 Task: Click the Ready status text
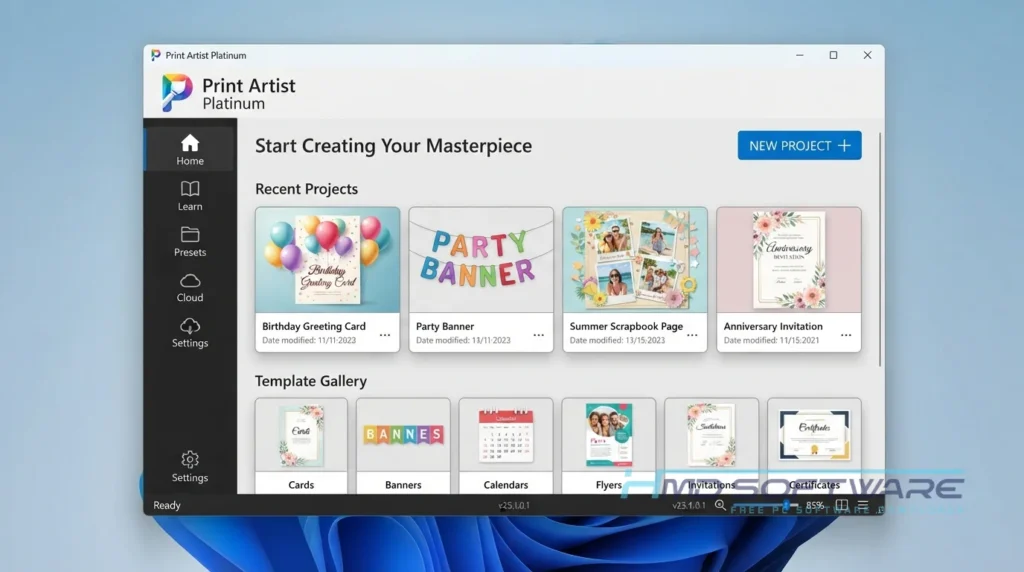167,505
